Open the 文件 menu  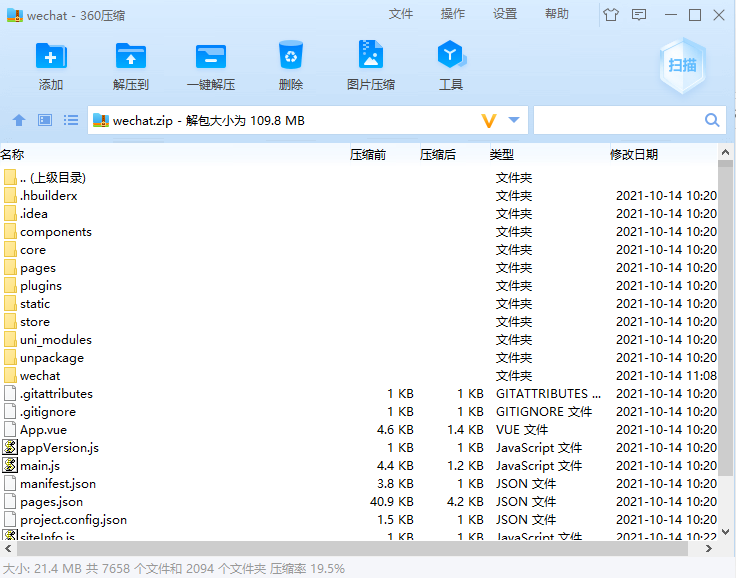(x=401, y=14)
